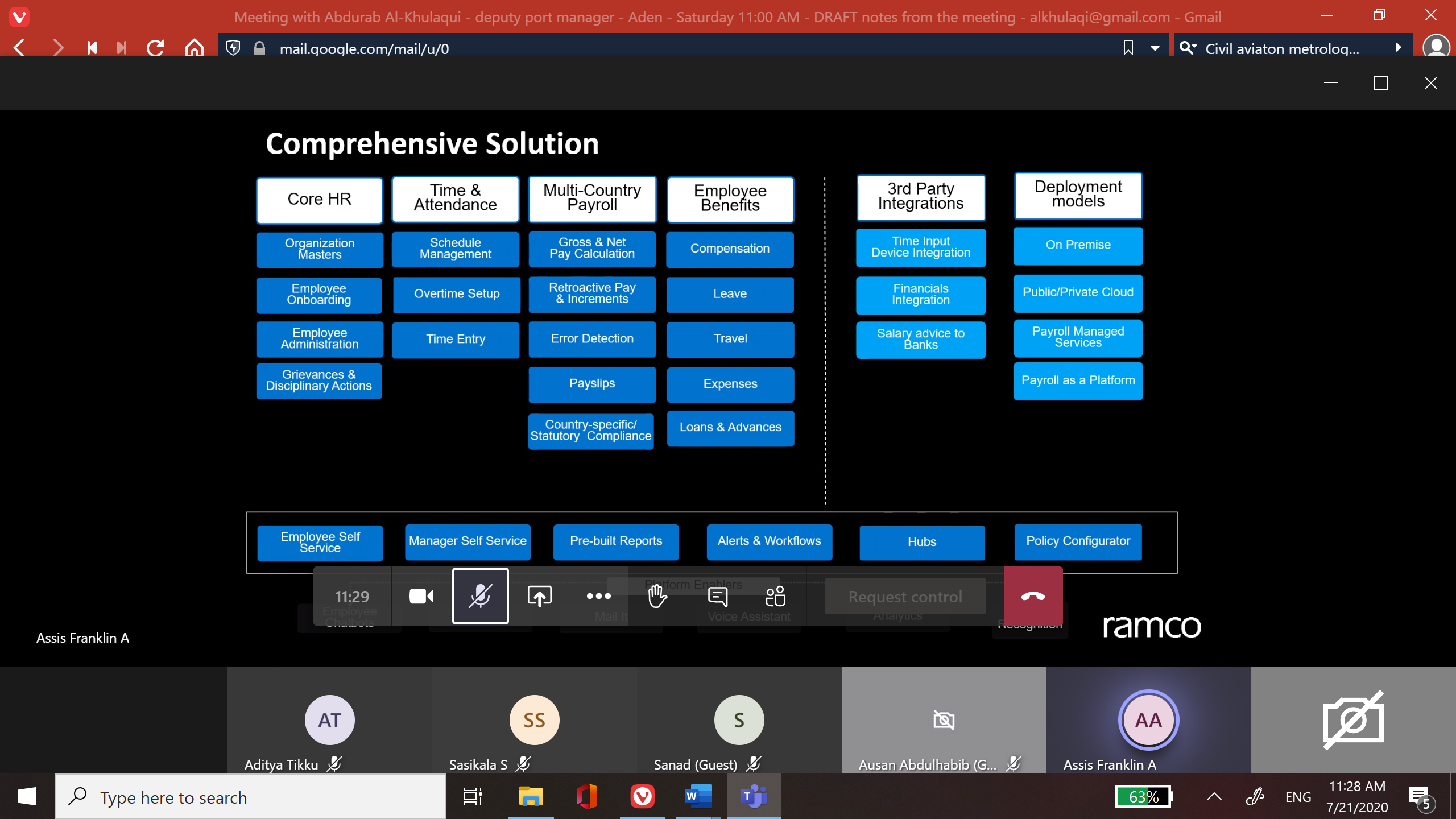Open File Explorer from the taskbar
The image size is (1456, 819).
click(531, 796)
